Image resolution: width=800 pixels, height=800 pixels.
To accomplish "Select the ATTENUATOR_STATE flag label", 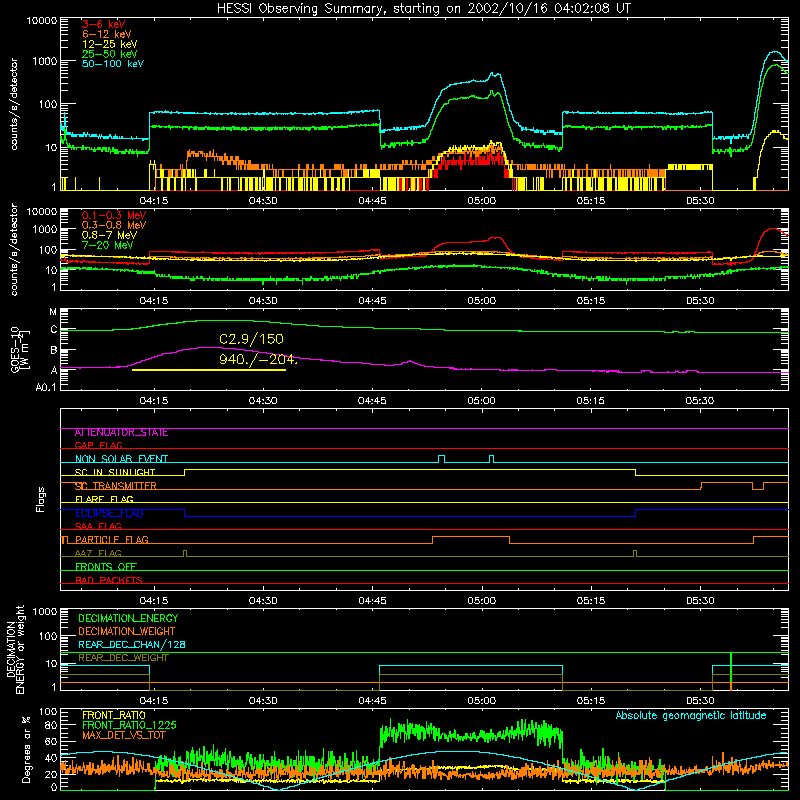I will [x=121, y=433].
